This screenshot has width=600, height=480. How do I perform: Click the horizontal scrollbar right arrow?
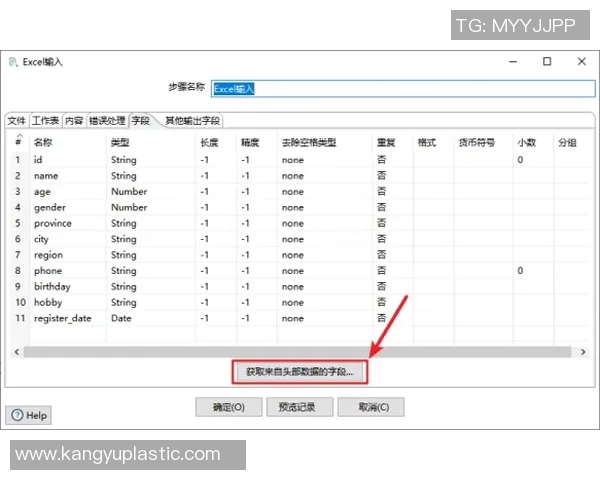(583, 352)
